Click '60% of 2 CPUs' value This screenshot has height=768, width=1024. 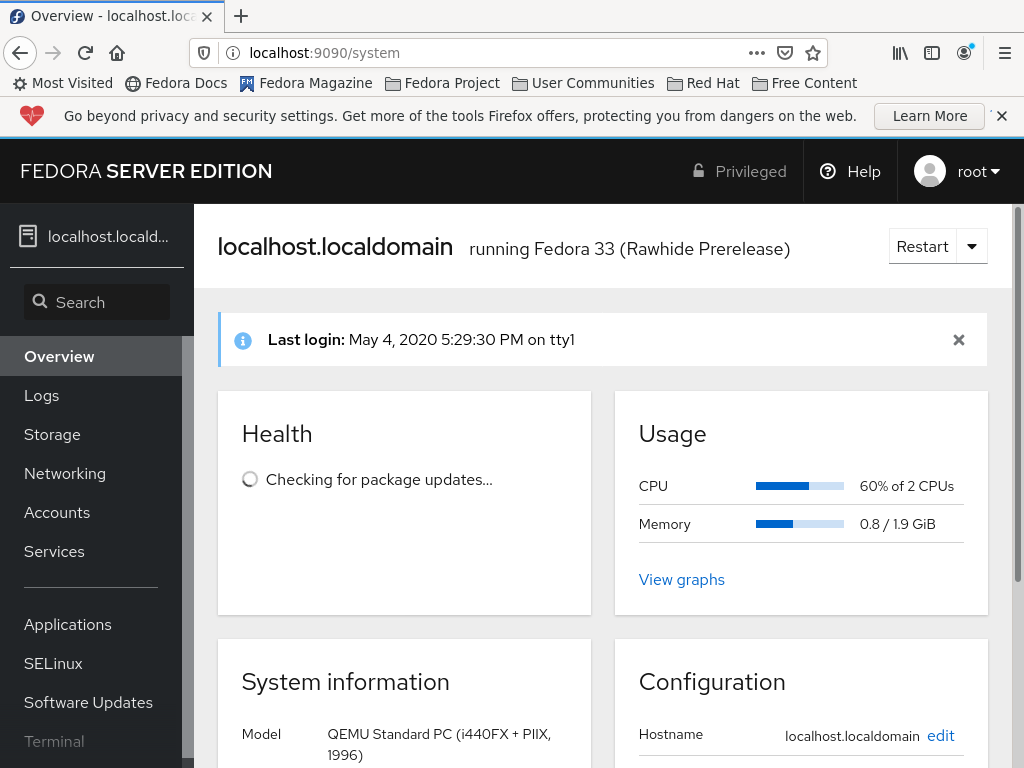tap(906, 486)
